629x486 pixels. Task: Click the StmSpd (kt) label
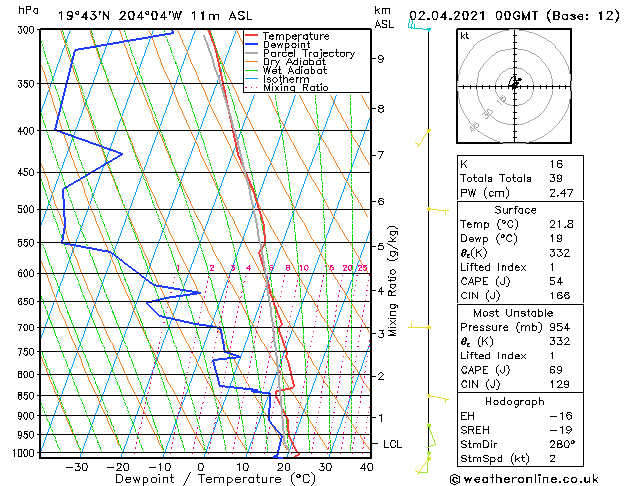pyautogui.click(x=495, y=459)
